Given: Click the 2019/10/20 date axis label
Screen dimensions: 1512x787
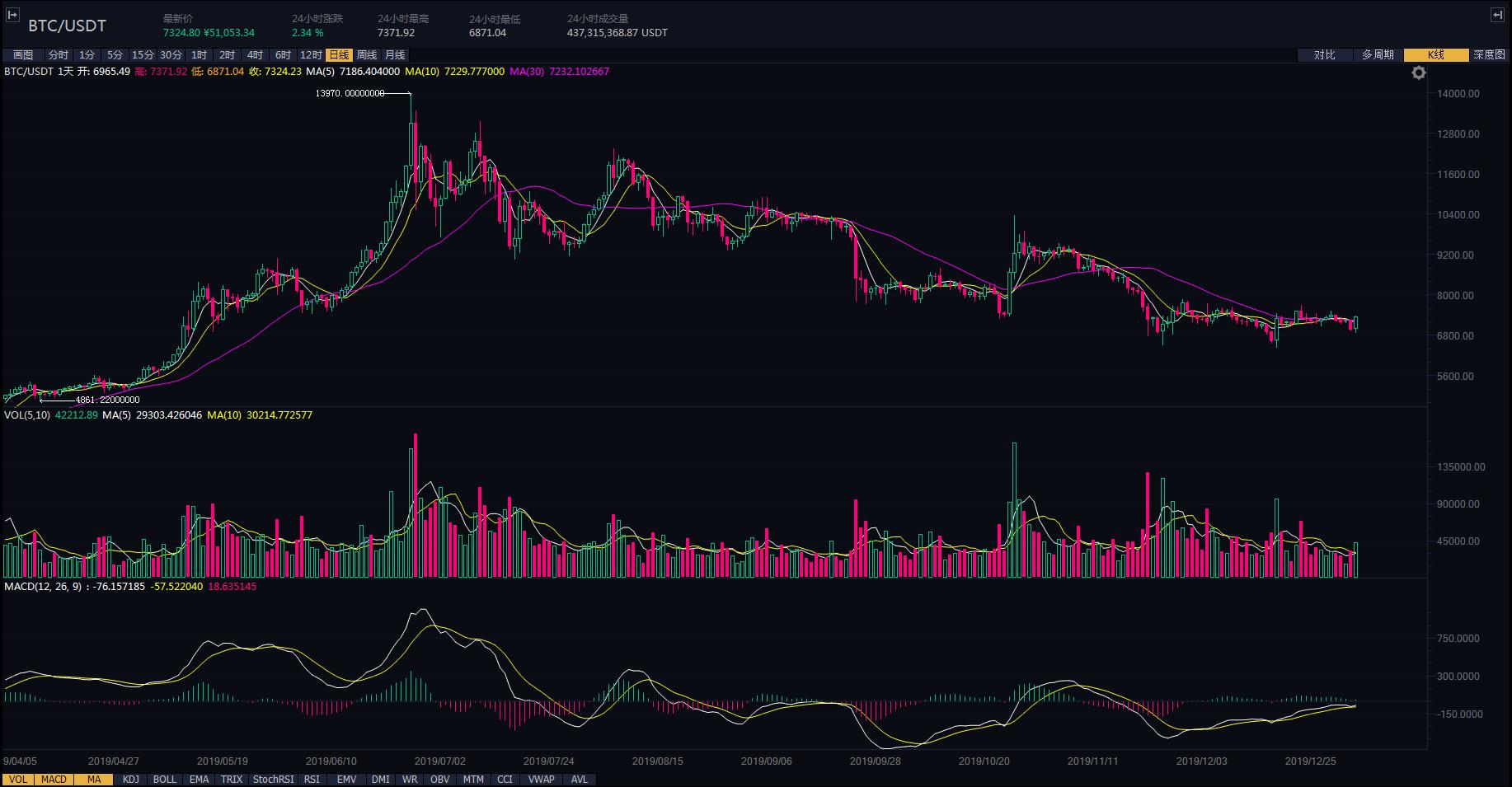Looking at the screenshot, I should pos(984,761).
